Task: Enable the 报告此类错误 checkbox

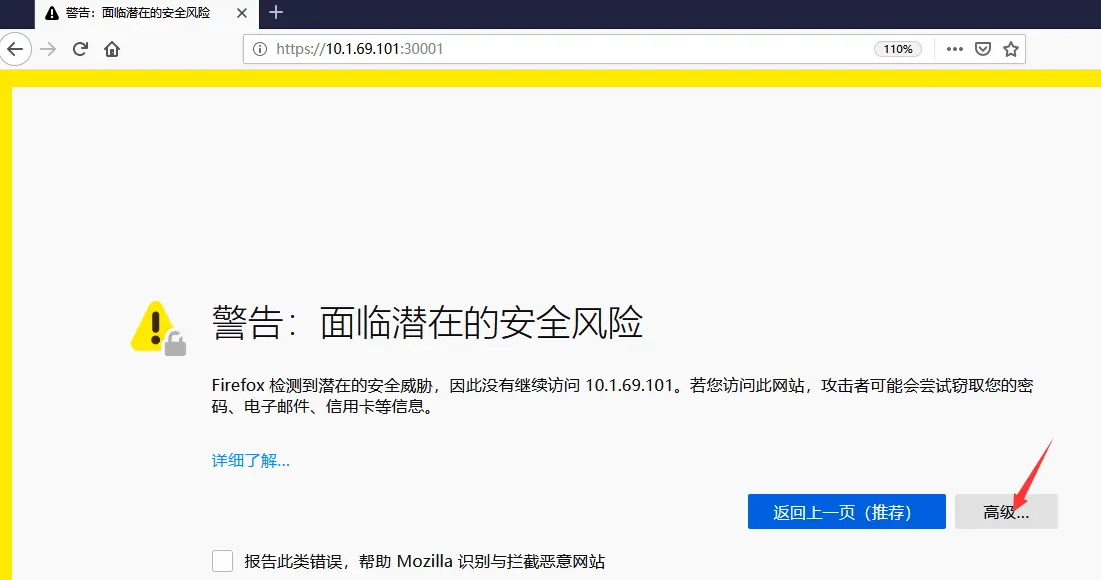Action: 223,561
